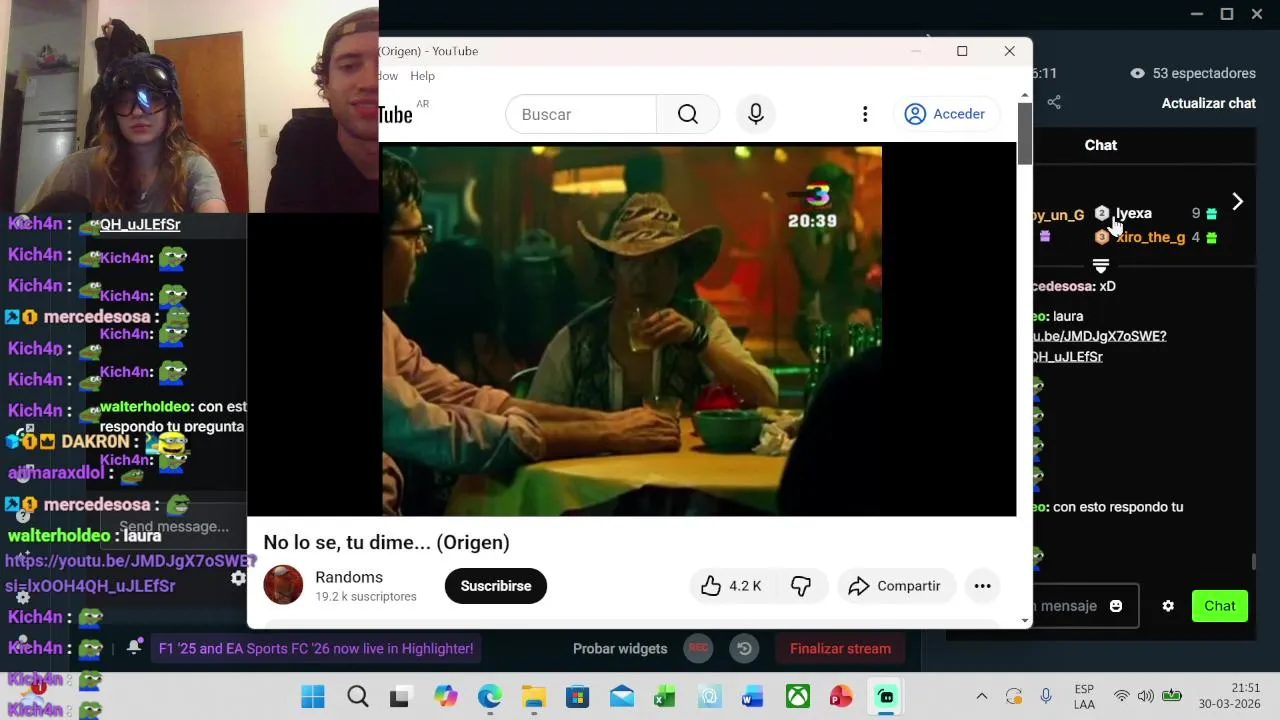
Task: Expand gift leaderboard with right chevron
Action: pyautogui.click(x=1237, y=202)
